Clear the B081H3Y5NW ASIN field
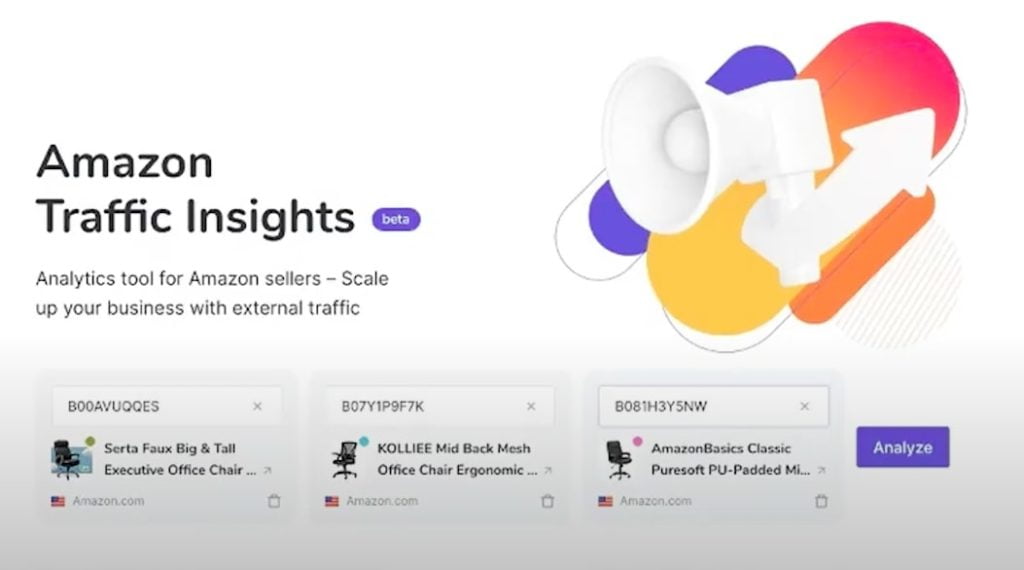The width and height of the screenshot is (1024, 570). [805, 406]
